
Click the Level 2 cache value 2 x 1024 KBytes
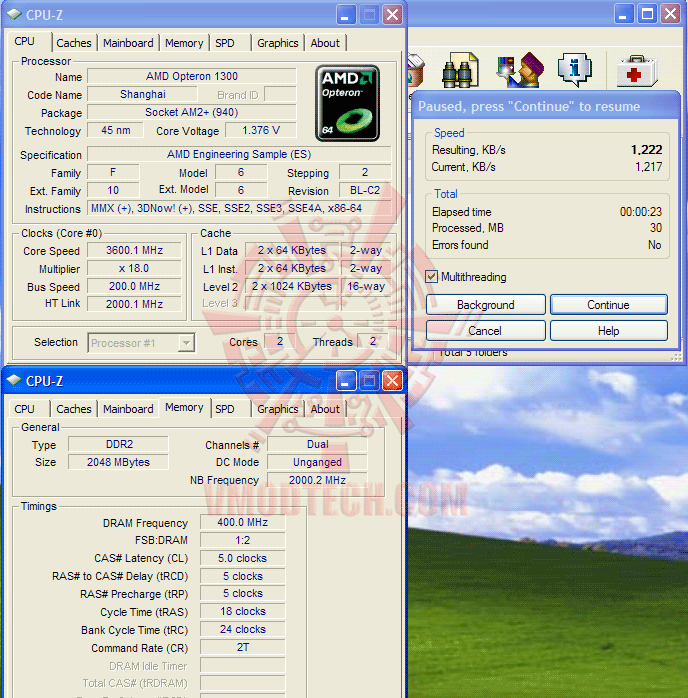[x=292, y=286]
